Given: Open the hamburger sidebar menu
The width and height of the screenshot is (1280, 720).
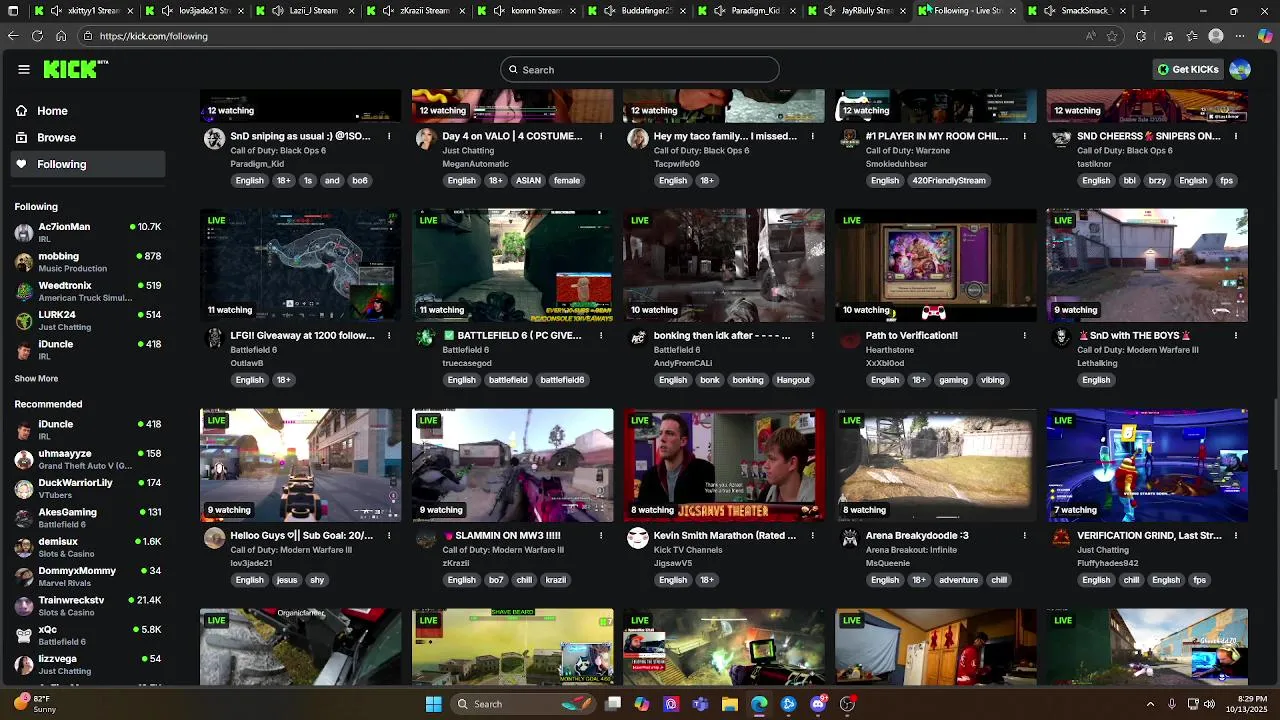Looking at the screenshot, I should tap(24, 69).
